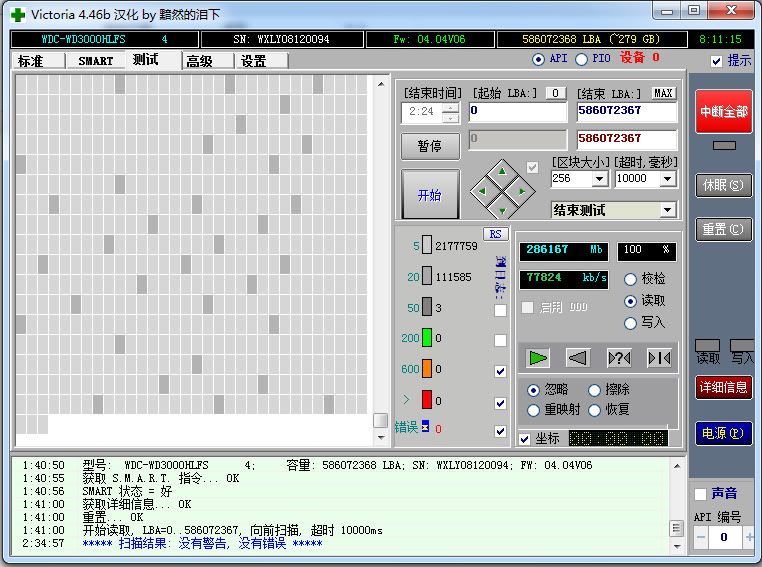
Task: Open the 高级 tab
Action: [x=199, y=60]
